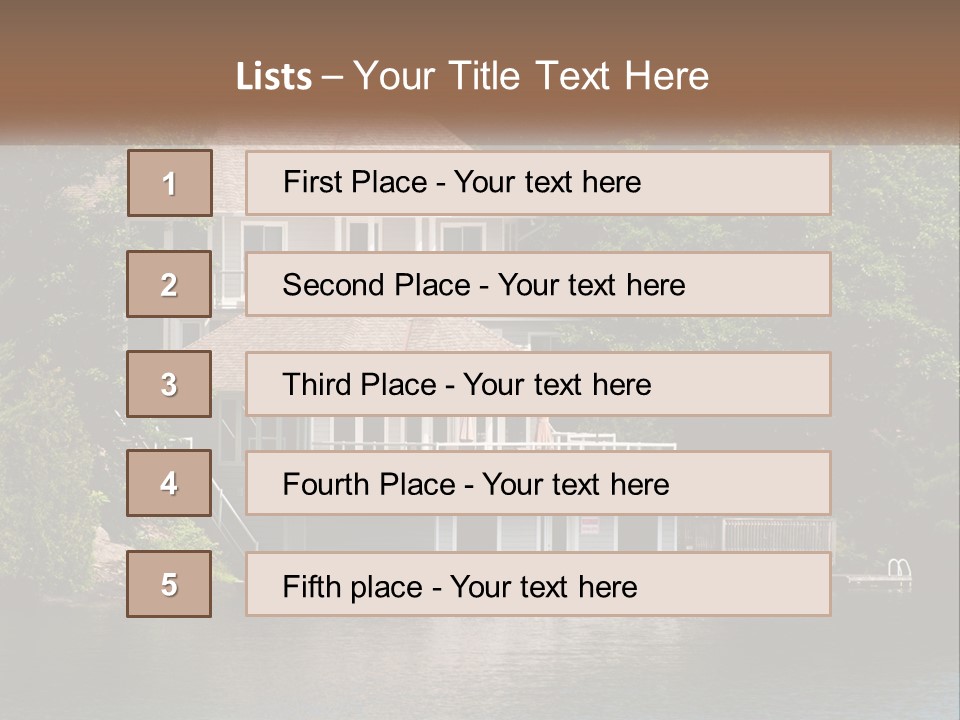The height and width of the screenshot is (720, 960).
Task: Select the Fourth Place text bar
Action: pyautogui.click(x=538, y=484)
